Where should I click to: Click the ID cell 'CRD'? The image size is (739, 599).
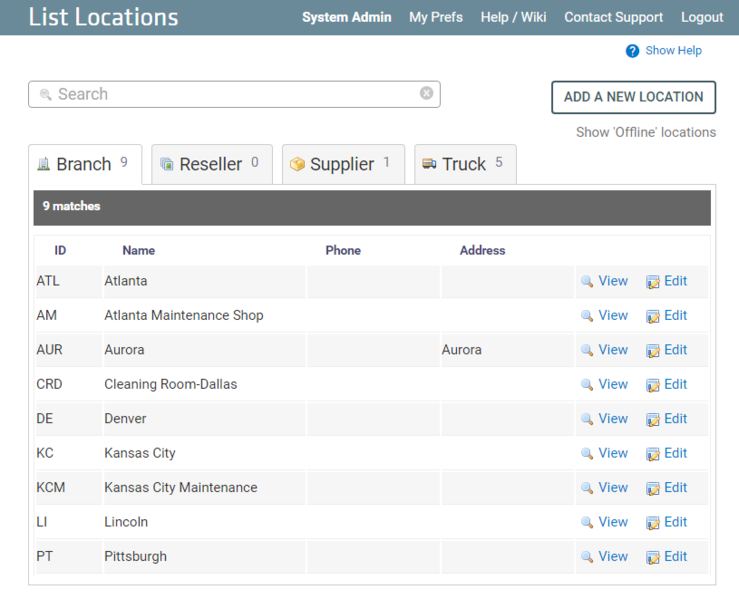(49, 384)
